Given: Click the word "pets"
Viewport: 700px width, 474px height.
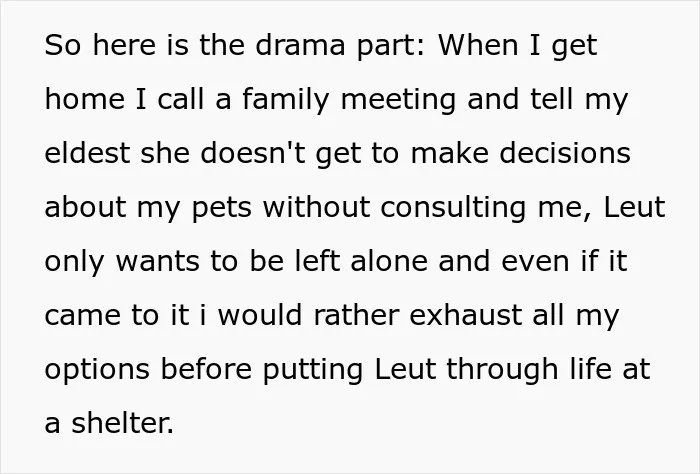Looking at the screenshot, I should (x=222, y=209).
